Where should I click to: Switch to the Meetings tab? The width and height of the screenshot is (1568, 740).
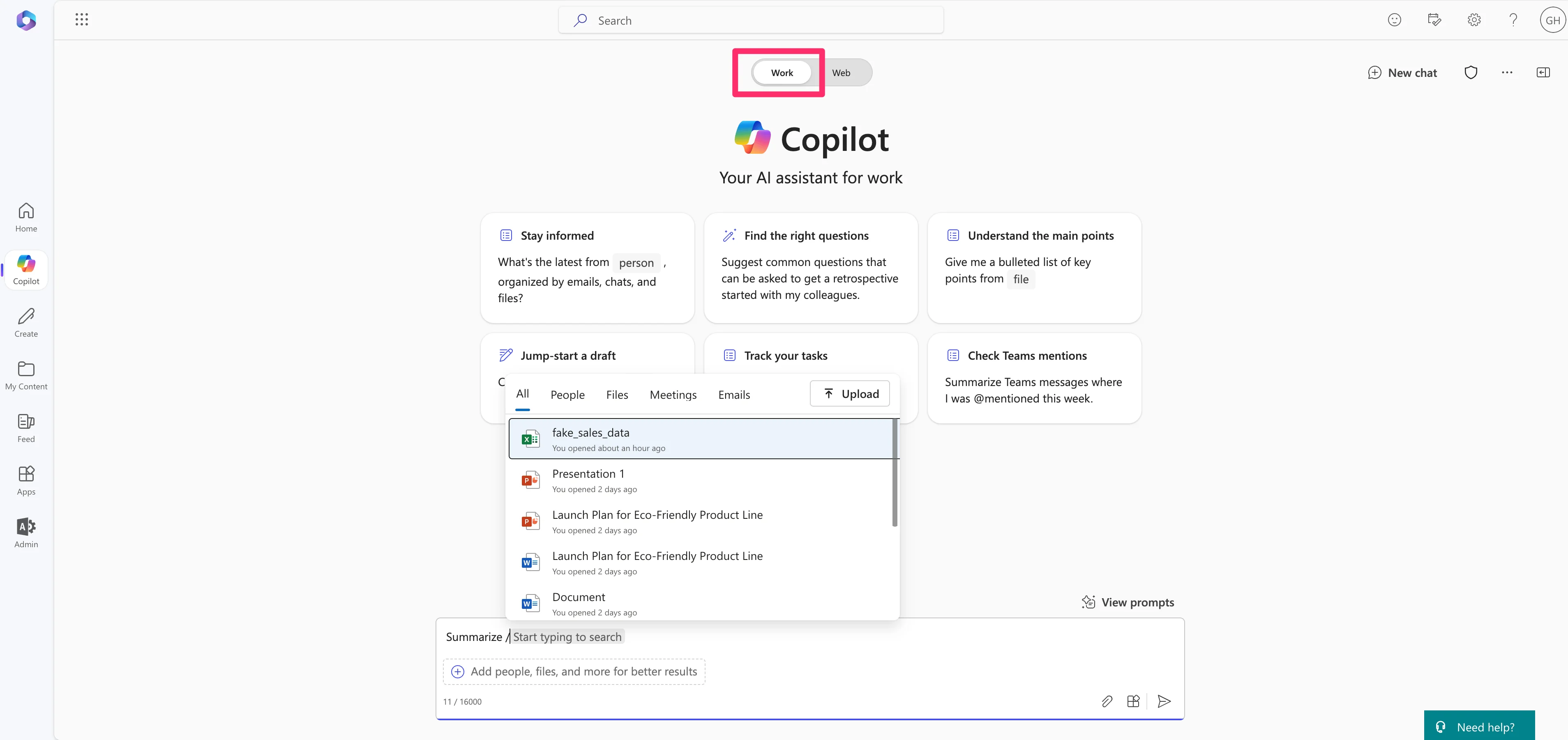673,395
